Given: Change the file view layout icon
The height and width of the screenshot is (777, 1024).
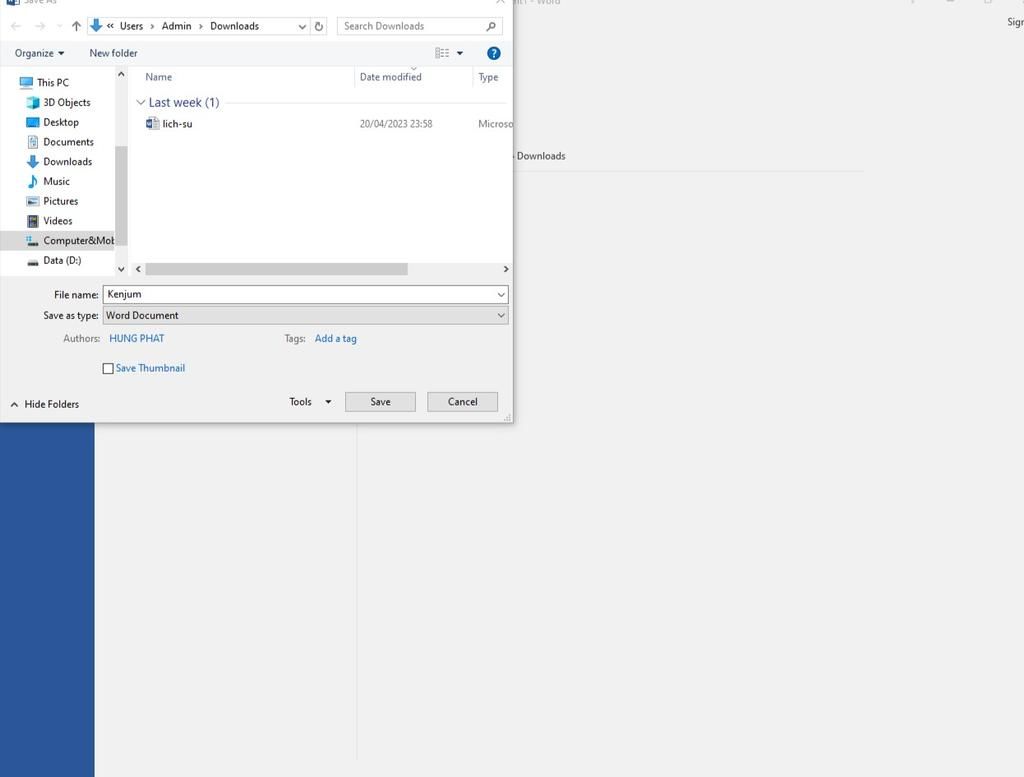Looking at the screenshot, I should click(x=442, y=53).
